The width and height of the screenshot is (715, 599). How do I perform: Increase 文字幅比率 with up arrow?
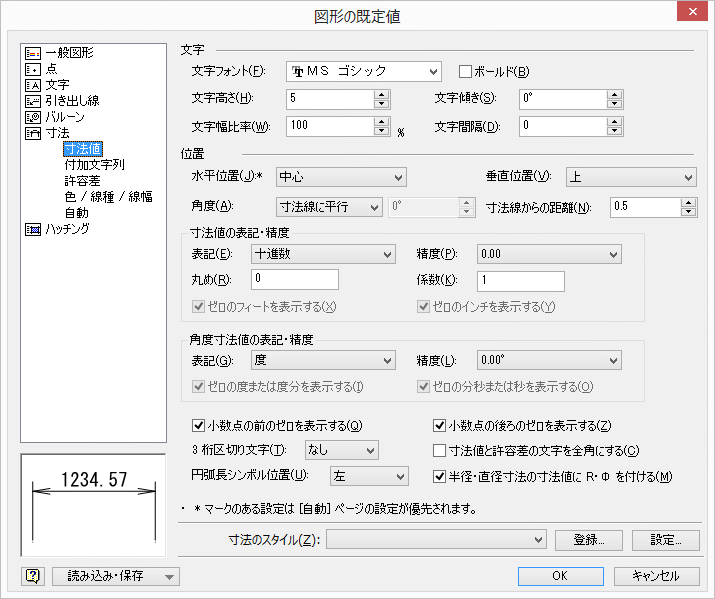(x=381, y=122)
